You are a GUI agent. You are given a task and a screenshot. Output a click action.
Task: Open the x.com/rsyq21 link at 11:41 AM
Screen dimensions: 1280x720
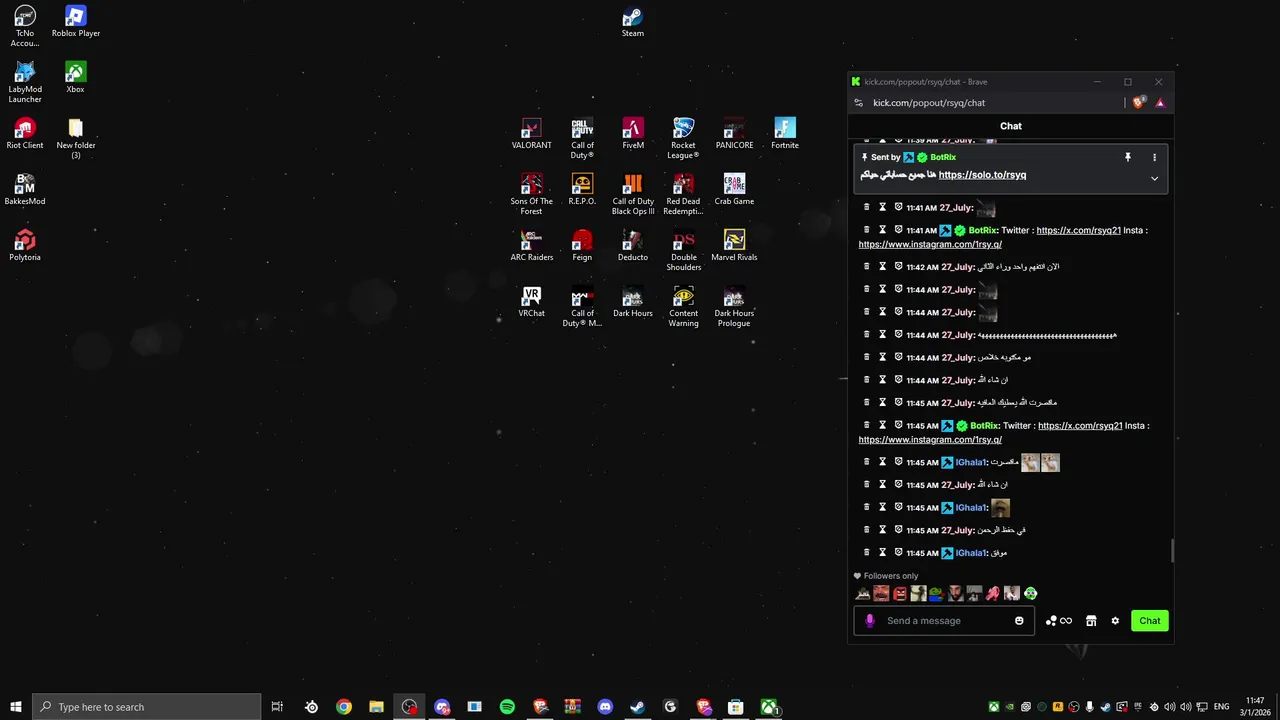(x=1078, y=230)
